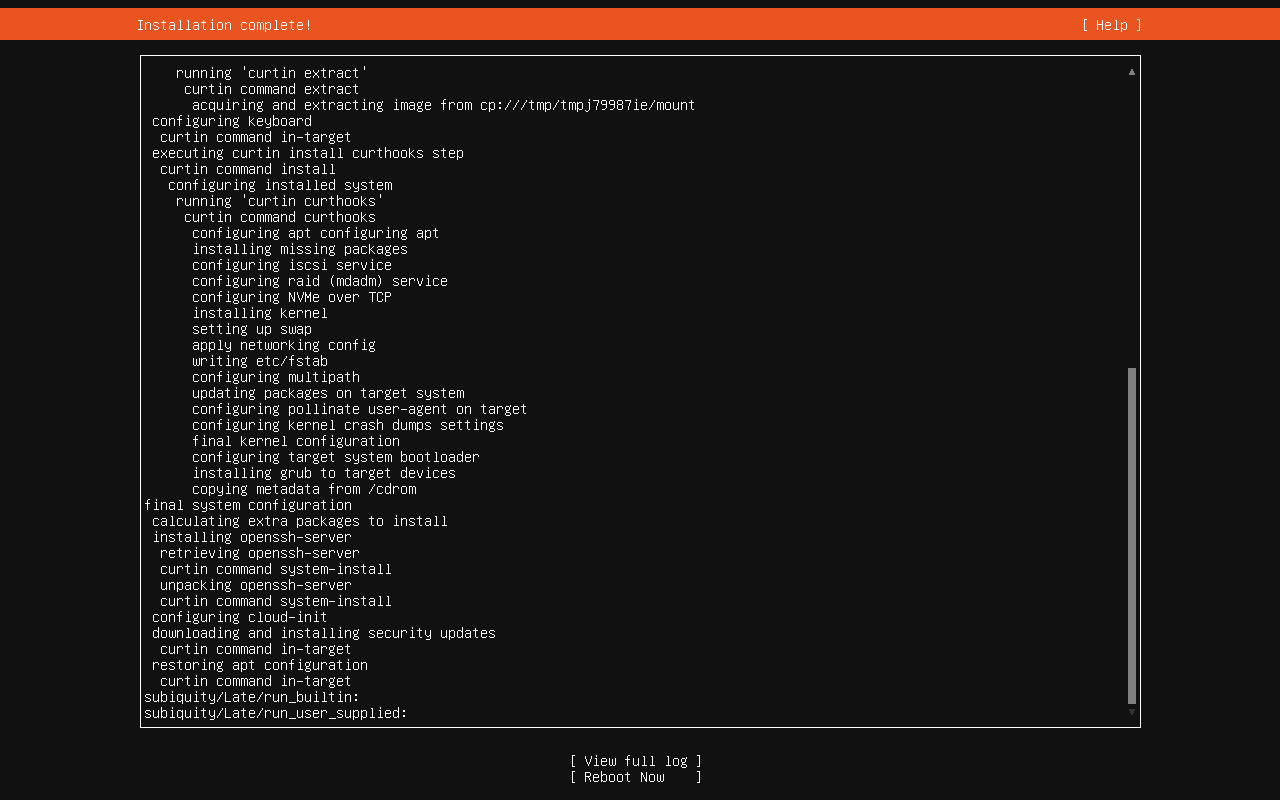Select line 'configuring pollinate user-agent on target'

pyautogui.click(x=360, y=409)
